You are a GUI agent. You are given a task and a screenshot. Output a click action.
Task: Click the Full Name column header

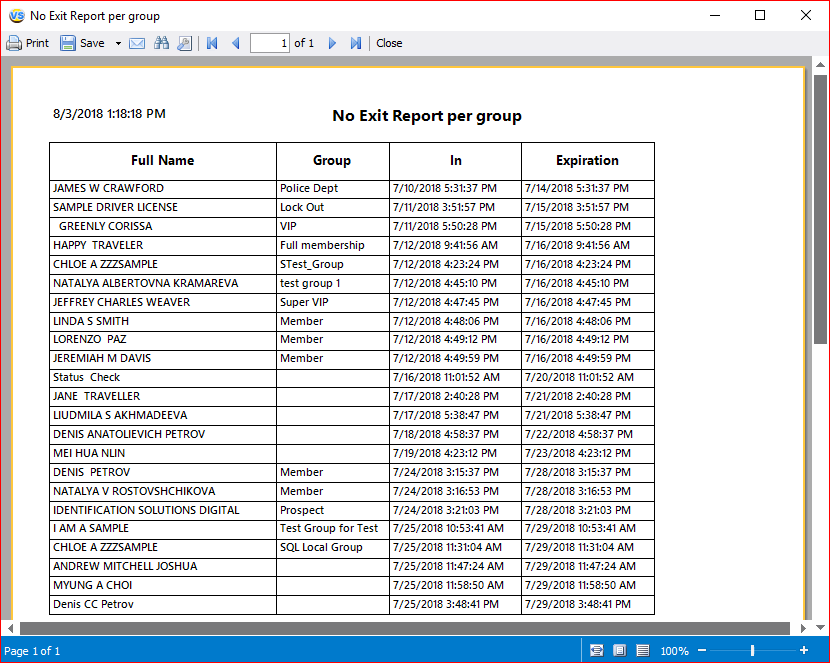point(163,161)
